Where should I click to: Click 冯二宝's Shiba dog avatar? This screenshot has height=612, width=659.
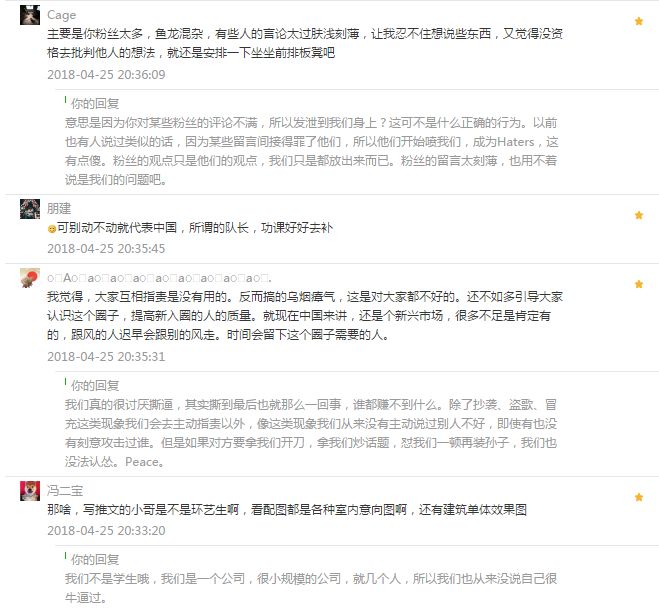30,491
